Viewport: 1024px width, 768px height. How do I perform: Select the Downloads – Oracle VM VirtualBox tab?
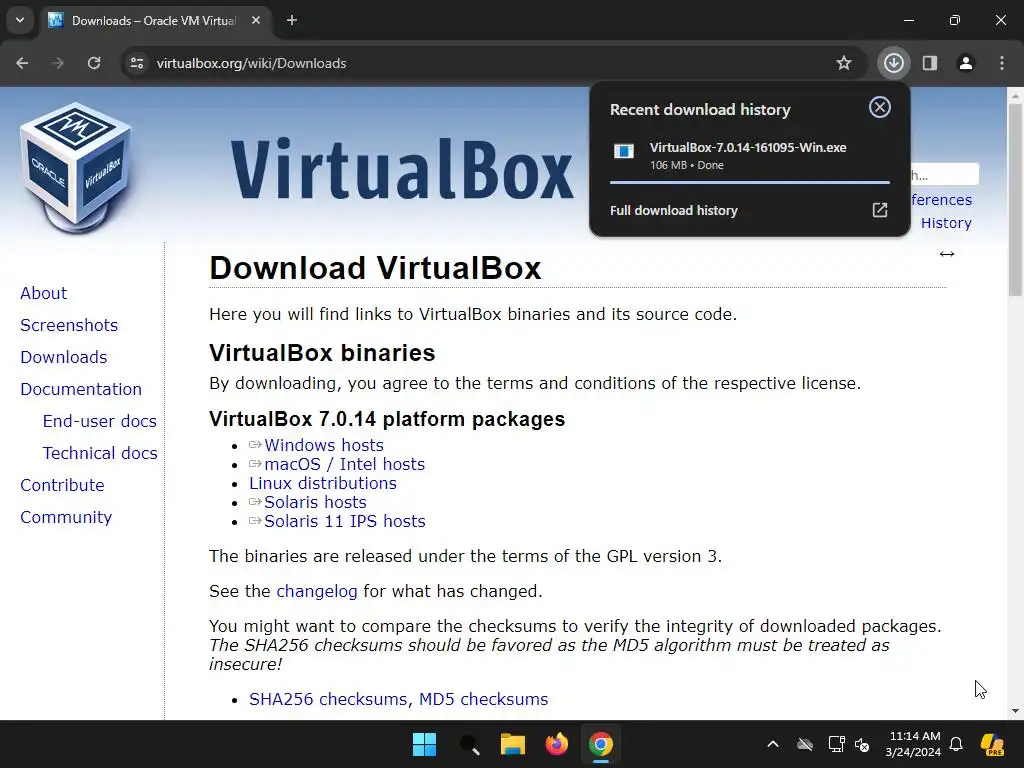[155, 21]
